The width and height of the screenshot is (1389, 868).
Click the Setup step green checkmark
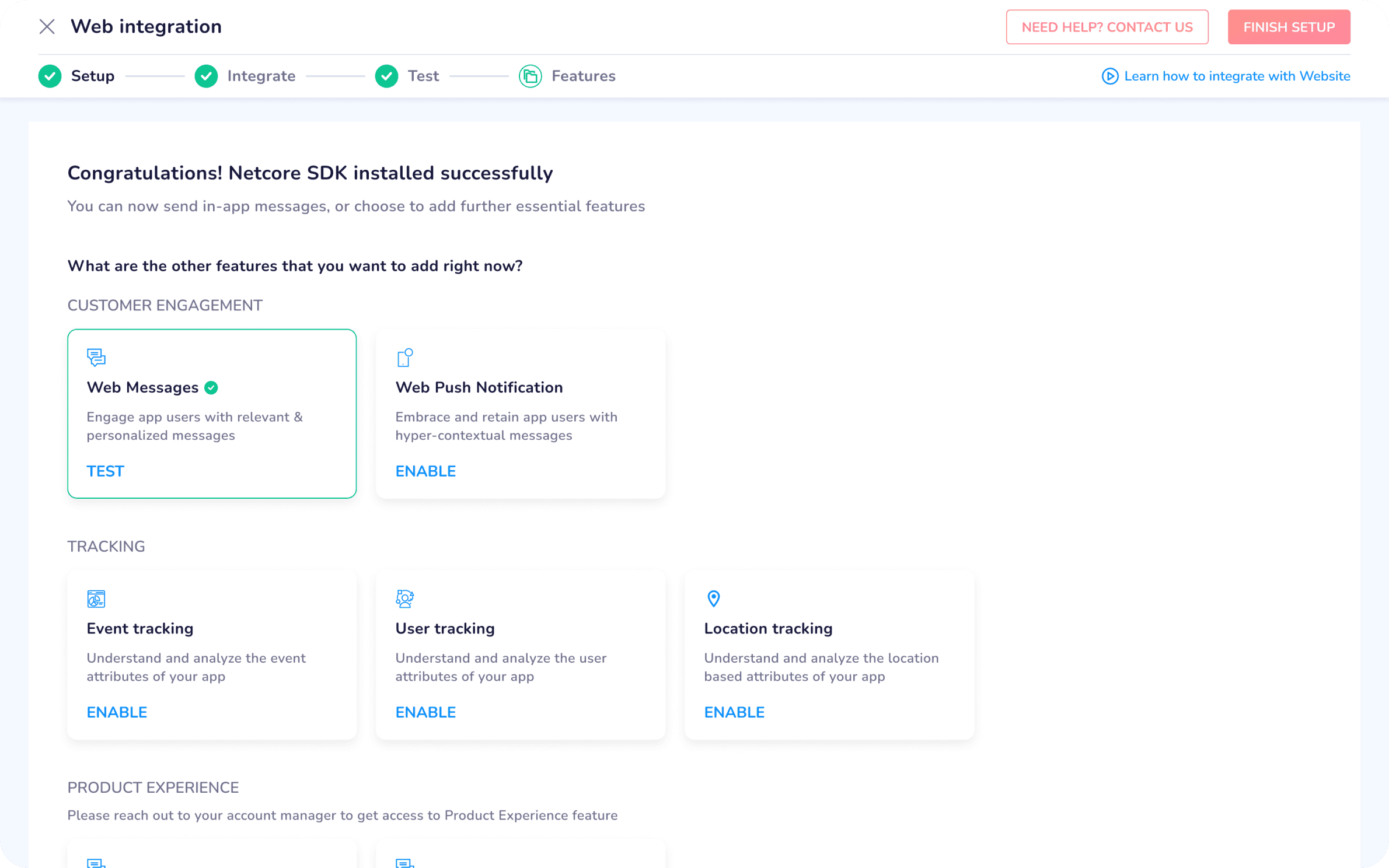[50, 76]
